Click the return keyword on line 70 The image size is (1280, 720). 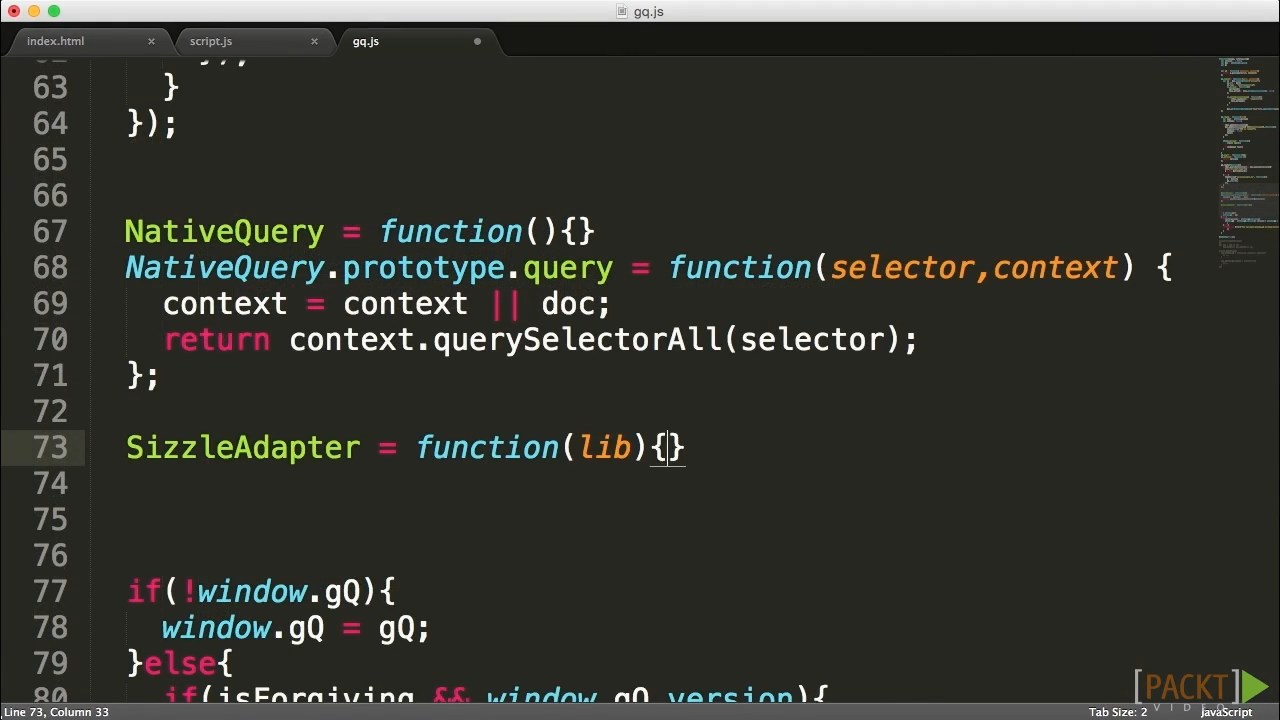tap(217, 340)
